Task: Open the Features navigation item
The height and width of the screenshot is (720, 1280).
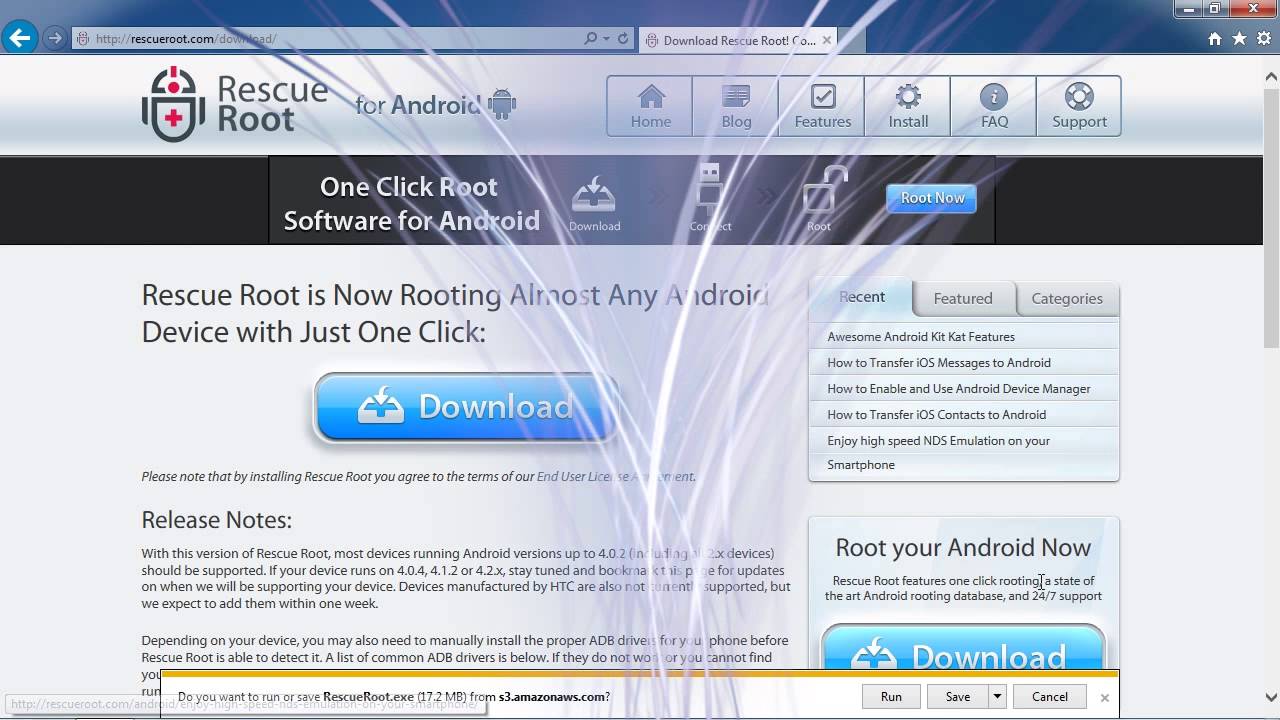Action: coord(823,106)
